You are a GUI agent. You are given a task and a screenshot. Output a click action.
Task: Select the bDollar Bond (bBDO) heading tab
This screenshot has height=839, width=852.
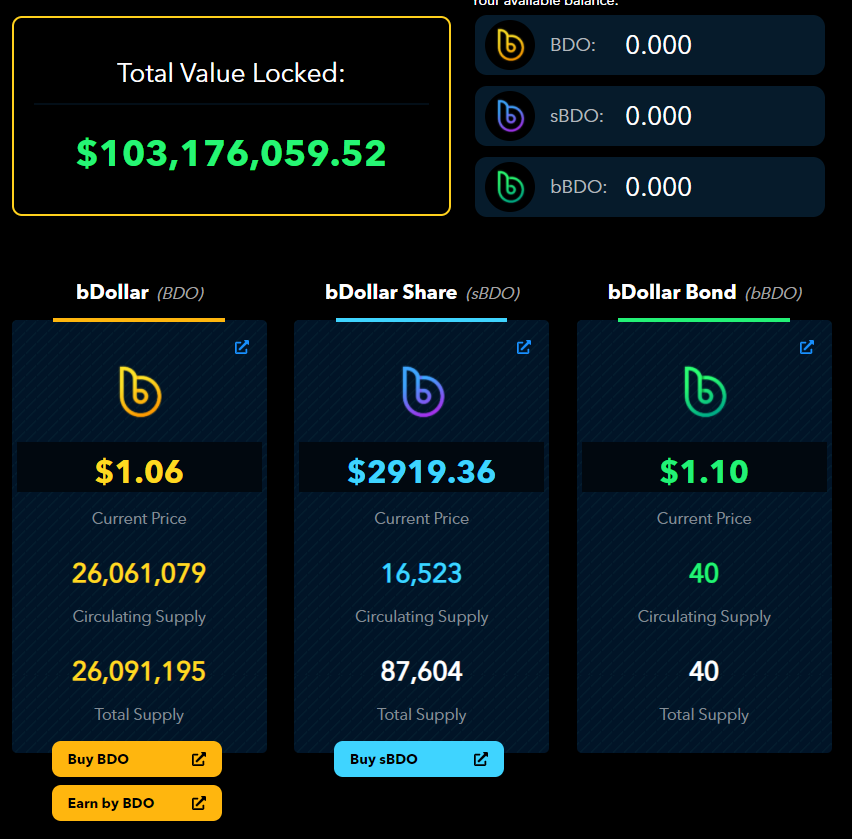pos(705,293)
